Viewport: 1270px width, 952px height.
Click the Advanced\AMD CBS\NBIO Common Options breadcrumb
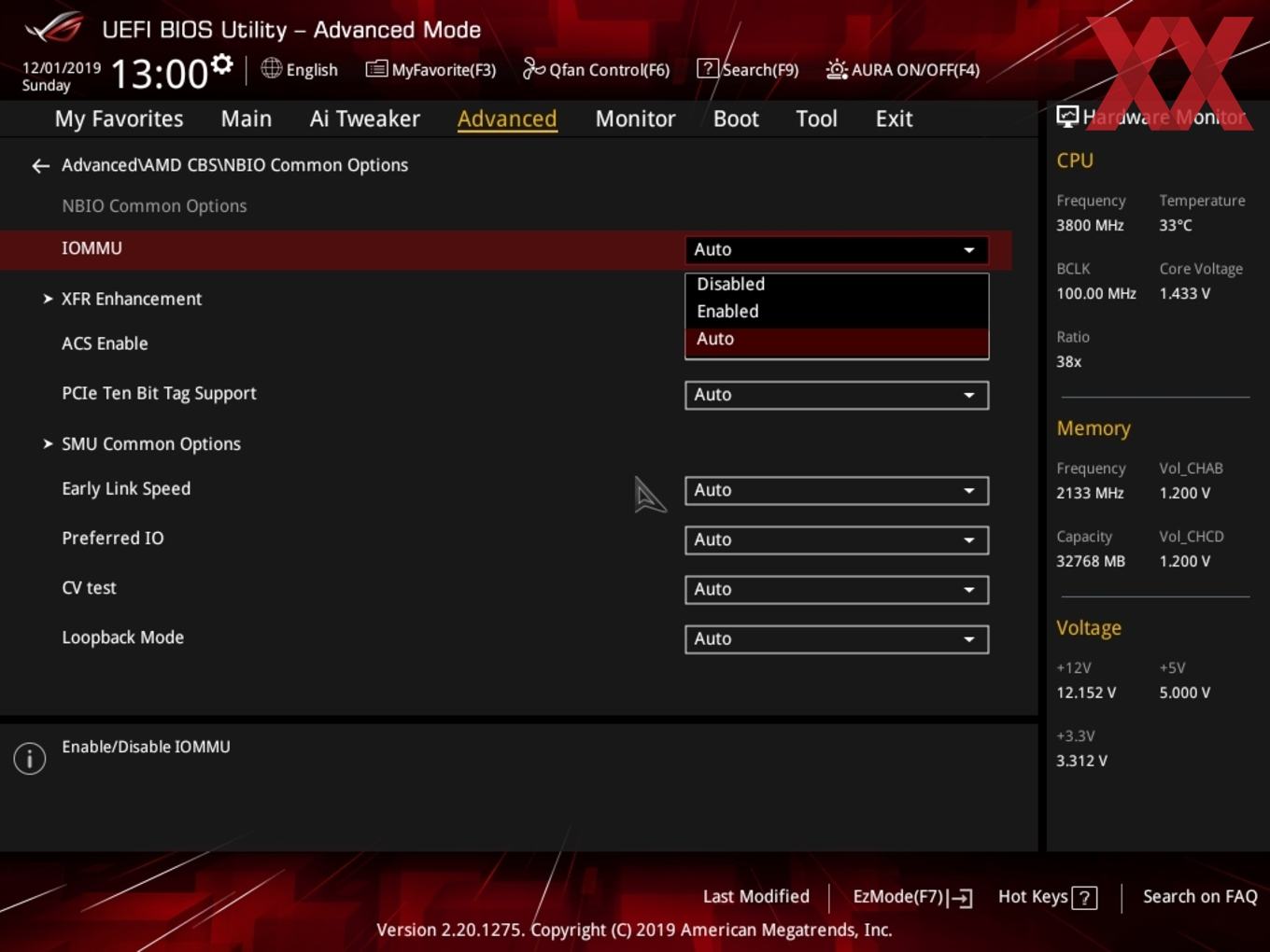coord(234,165)
